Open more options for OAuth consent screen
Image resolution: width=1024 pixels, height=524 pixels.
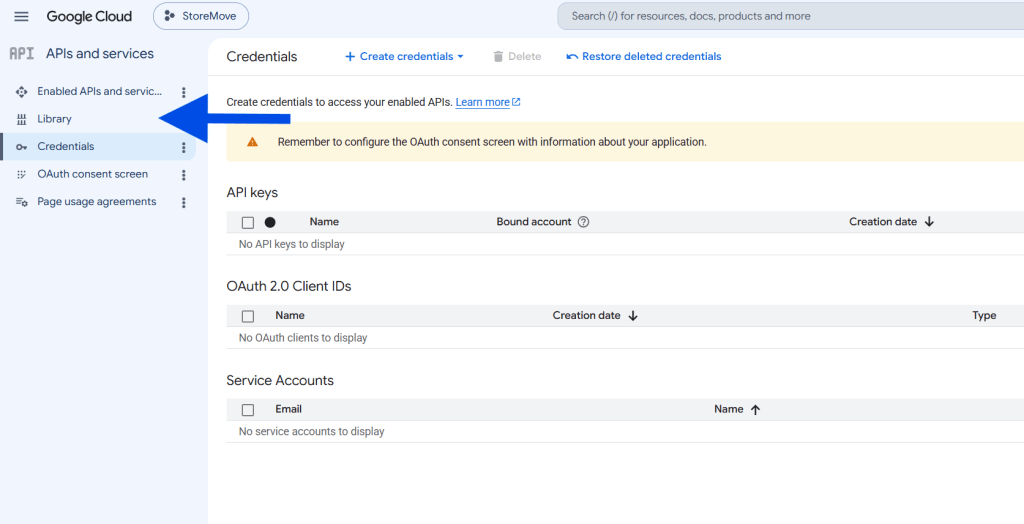[184, 175]
